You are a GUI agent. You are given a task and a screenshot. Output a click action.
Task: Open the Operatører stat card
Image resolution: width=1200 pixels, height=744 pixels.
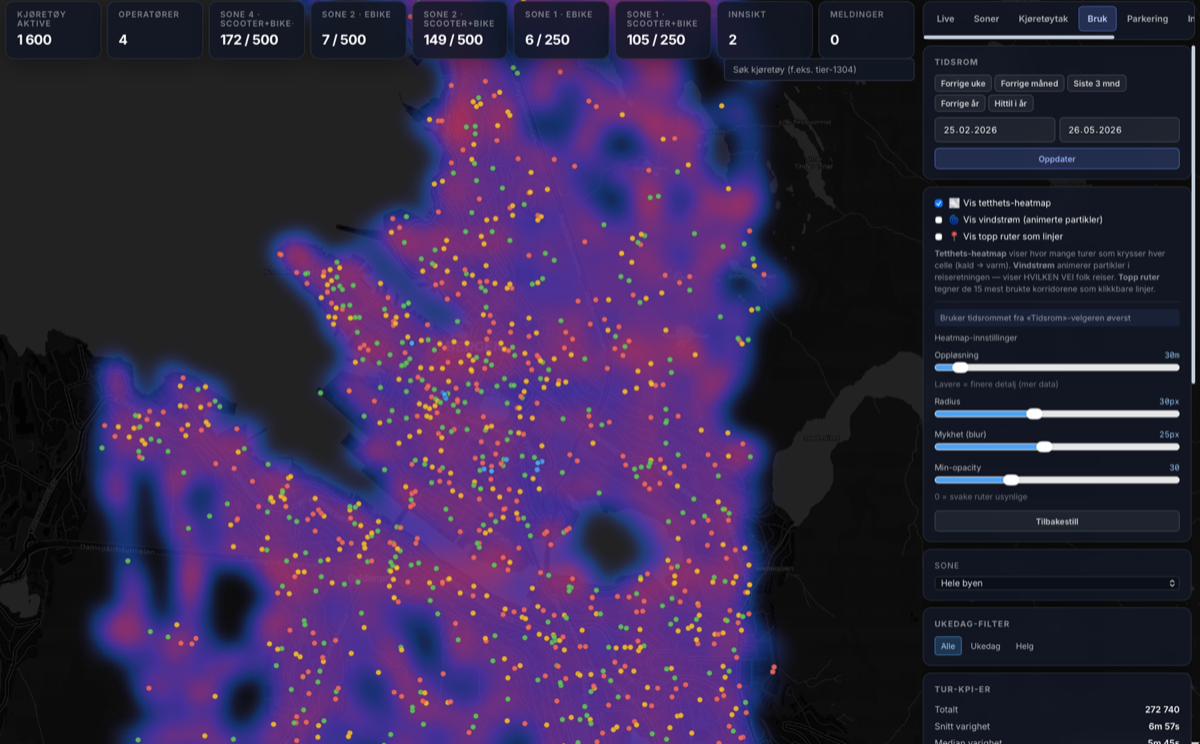click(155, 29)
